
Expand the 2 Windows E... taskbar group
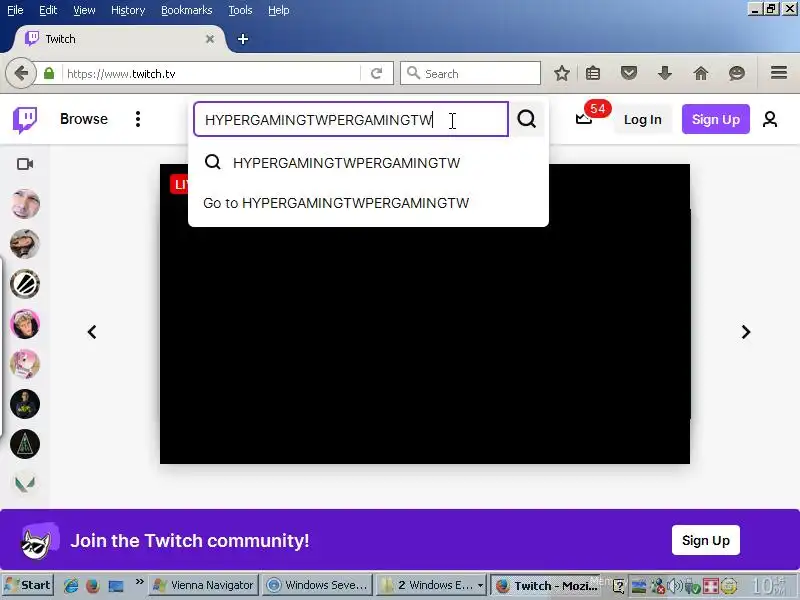pos(431,585)
